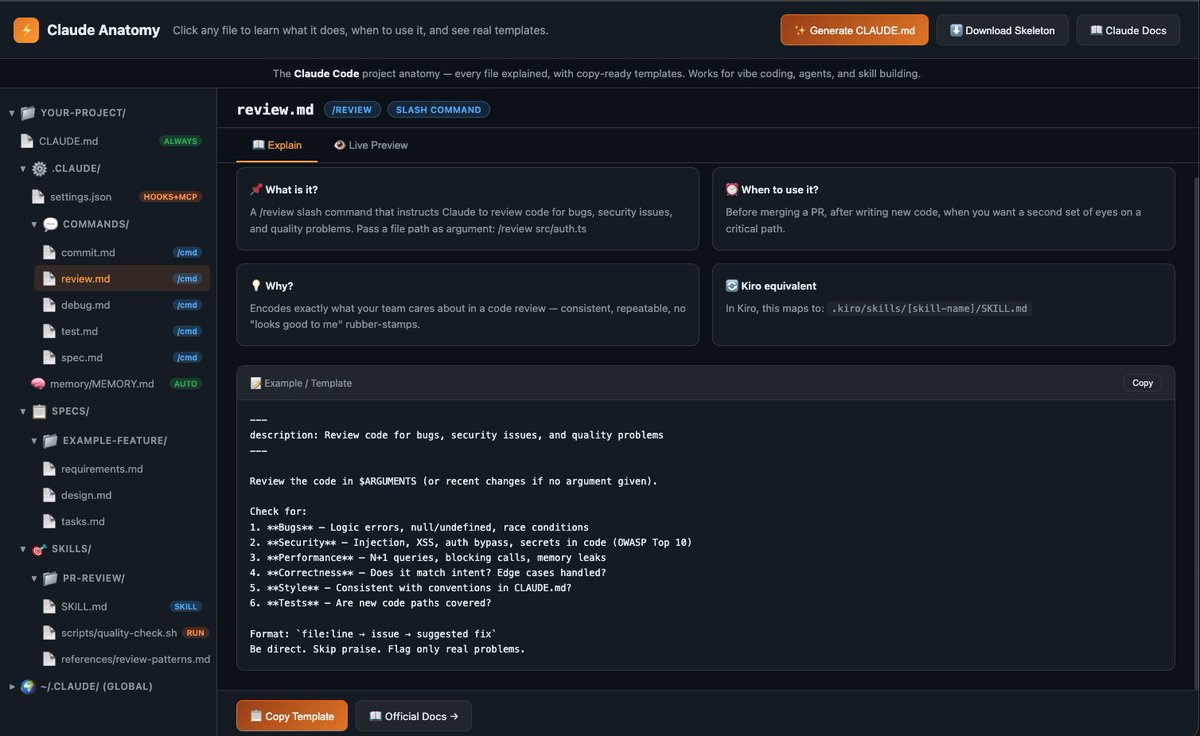Click the file icon beside test.md
This screenshot has height=736, width=1200.
[x=49, y=331]
